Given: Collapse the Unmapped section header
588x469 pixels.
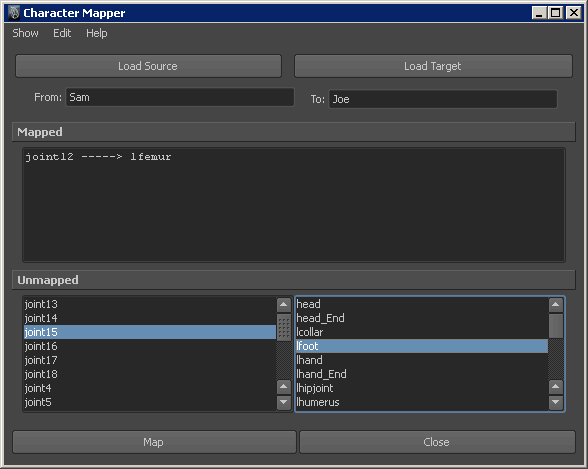Looking at the screenshot, I should (294, 280).
